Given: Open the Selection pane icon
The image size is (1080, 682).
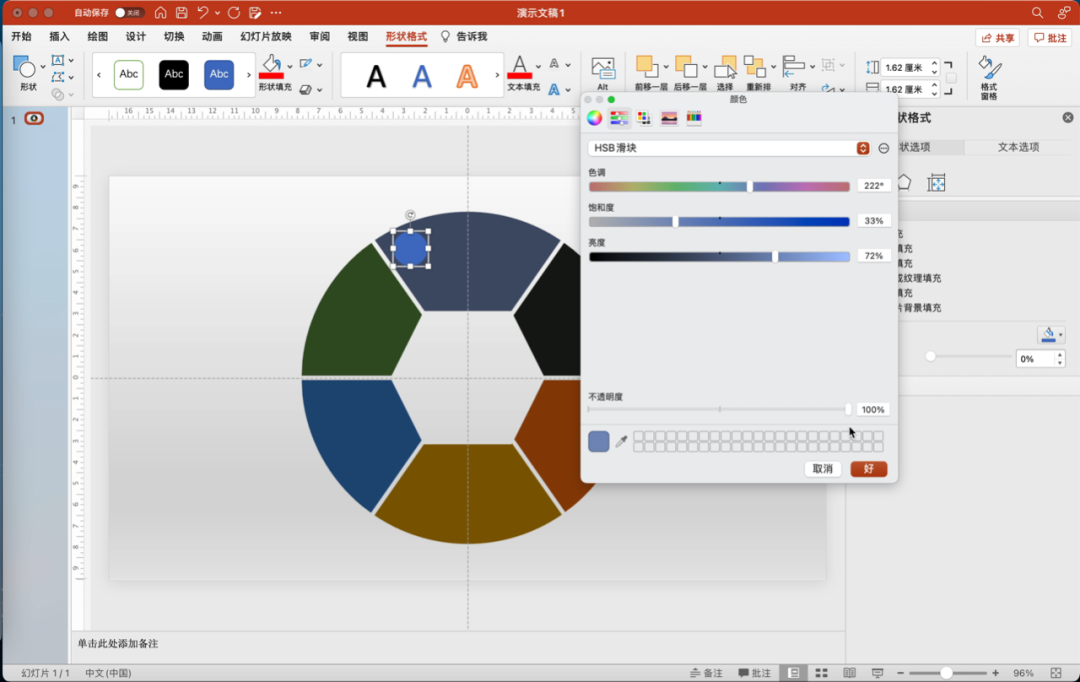Looking at the screenshot, I should 725,68.
